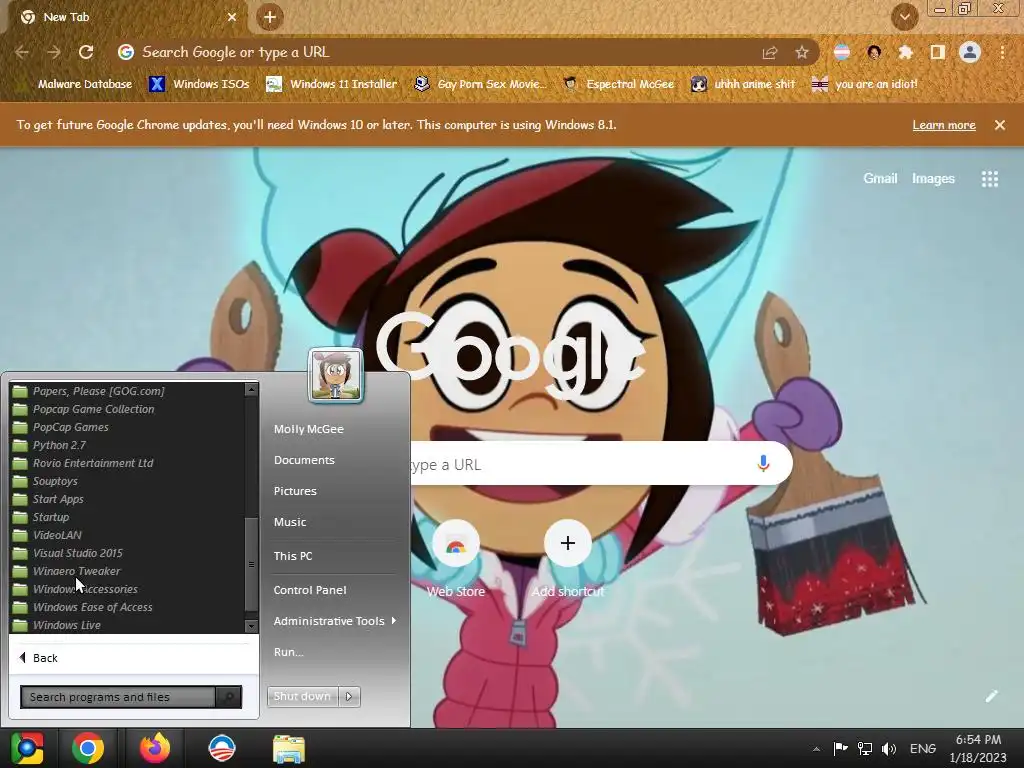The width and height of the screenshot is (1024, 768).
Task: Open the you are an idiot! bookmark
Action: [864, 84]
